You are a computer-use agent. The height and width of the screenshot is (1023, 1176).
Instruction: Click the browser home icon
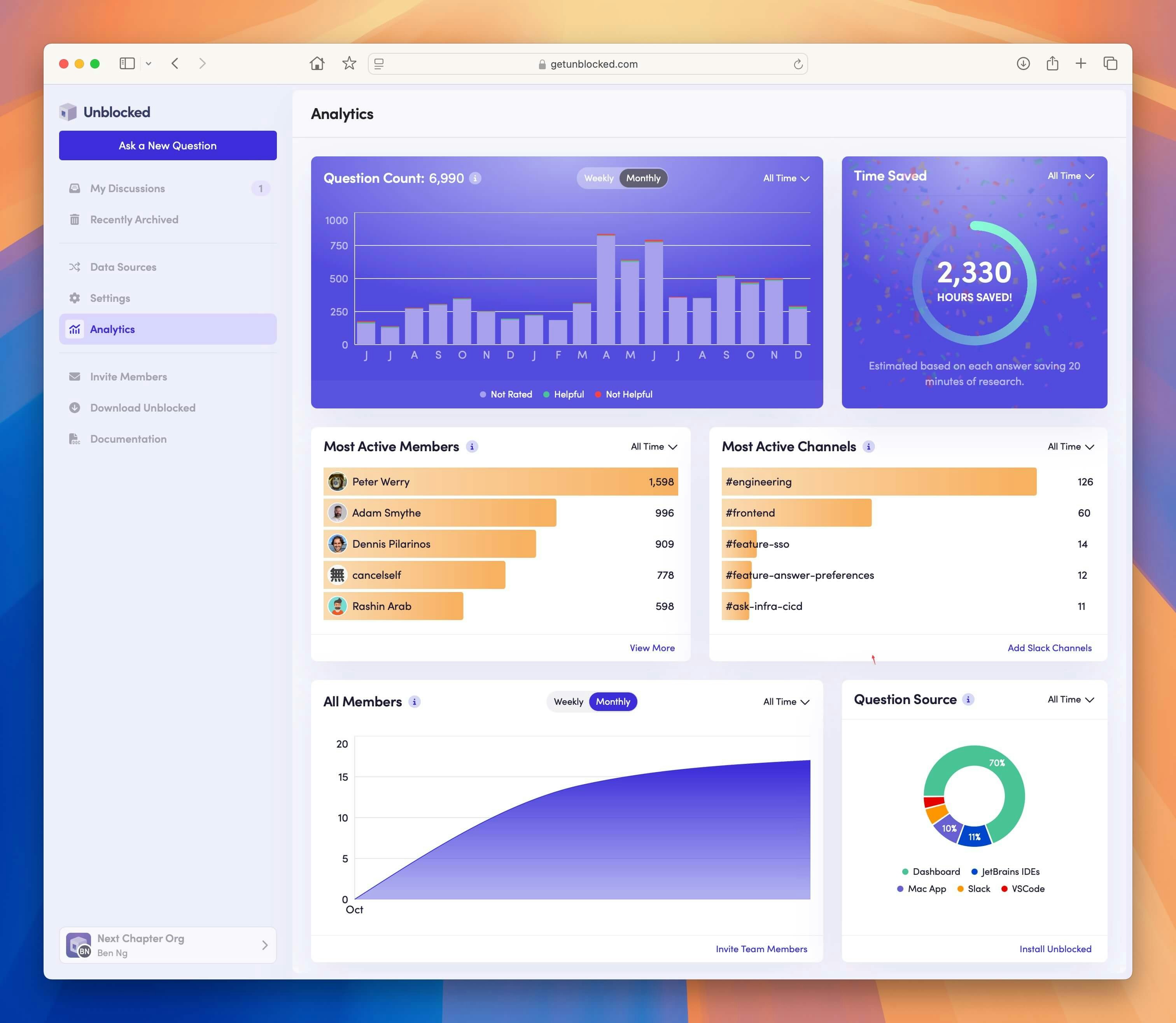pos(317,63)
